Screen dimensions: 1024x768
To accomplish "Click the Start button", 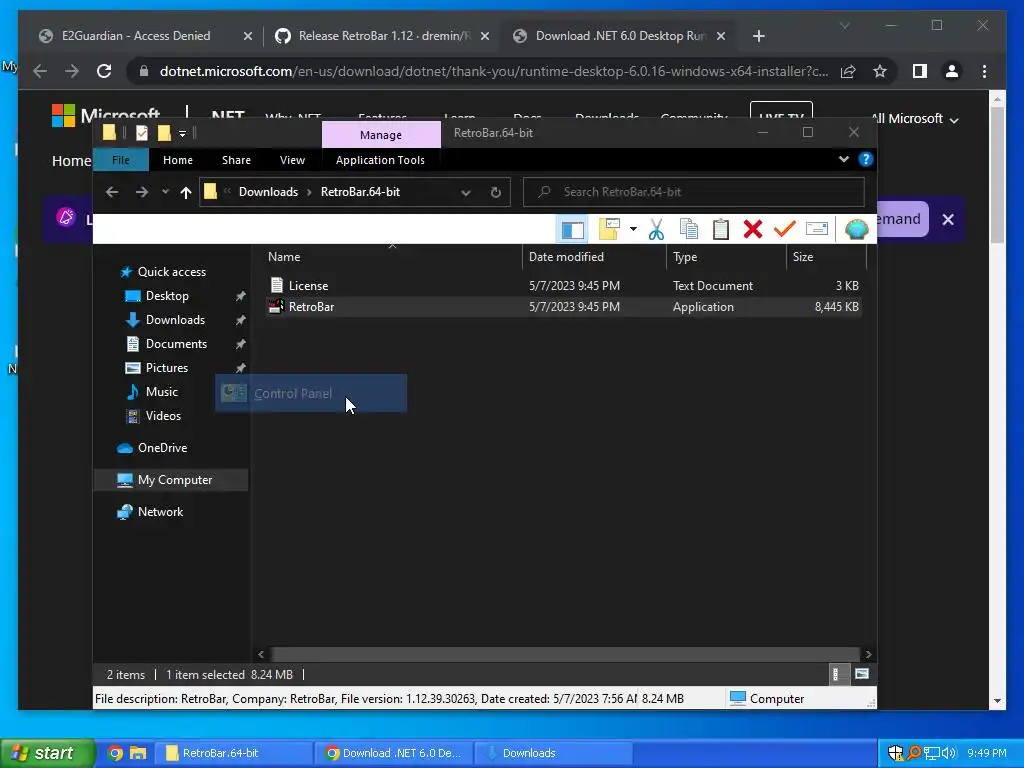I will click(47, 753).
